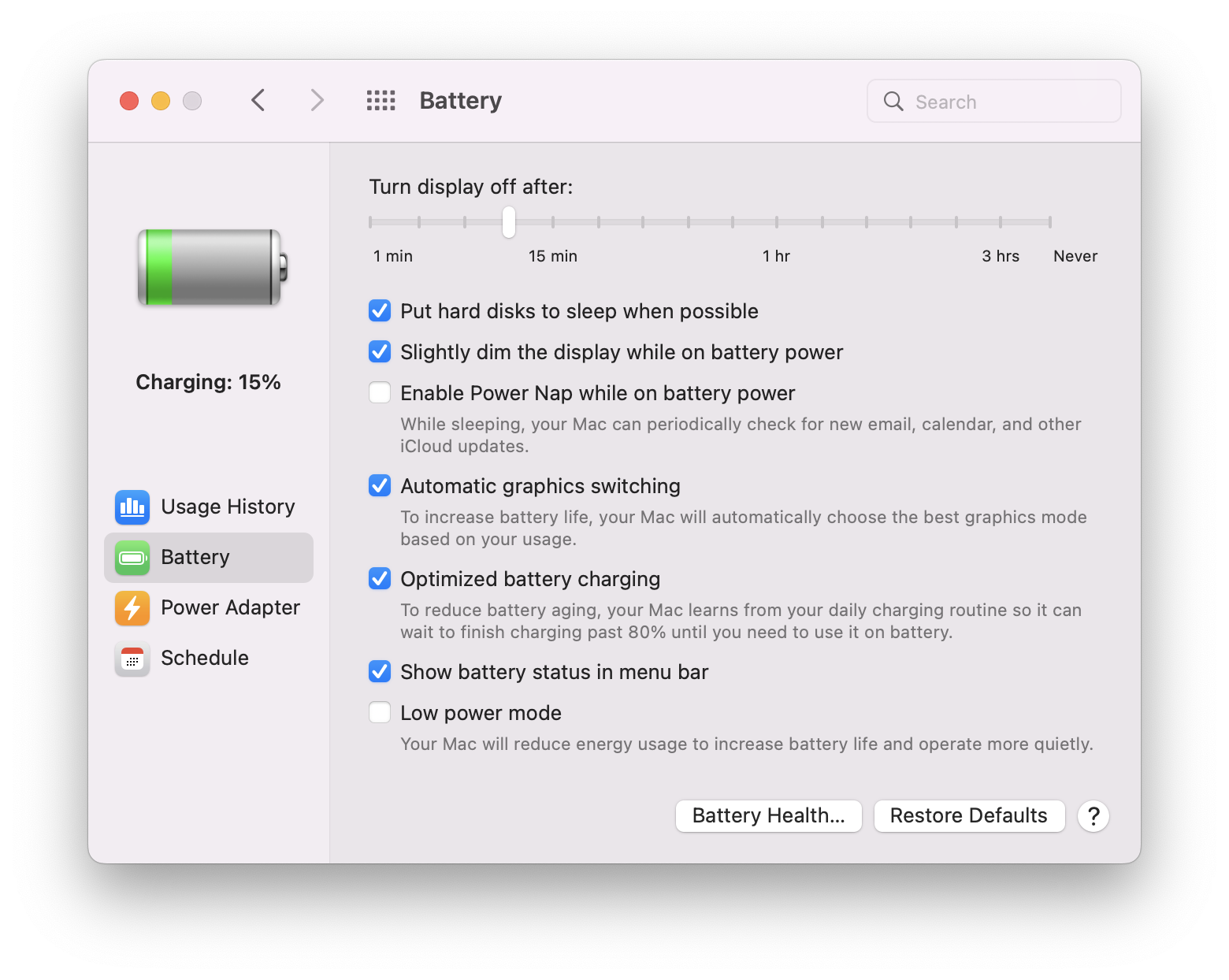Click the magnifier icon in search bar
This screenshot has width=1229, height=980.
tap(893, 101)
